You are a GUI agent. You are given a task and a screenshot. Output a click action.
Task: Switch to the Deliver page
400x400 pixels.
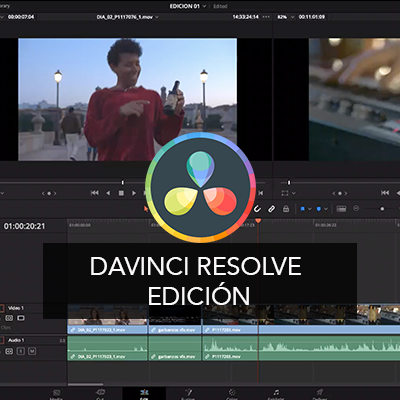coord(320,394)
